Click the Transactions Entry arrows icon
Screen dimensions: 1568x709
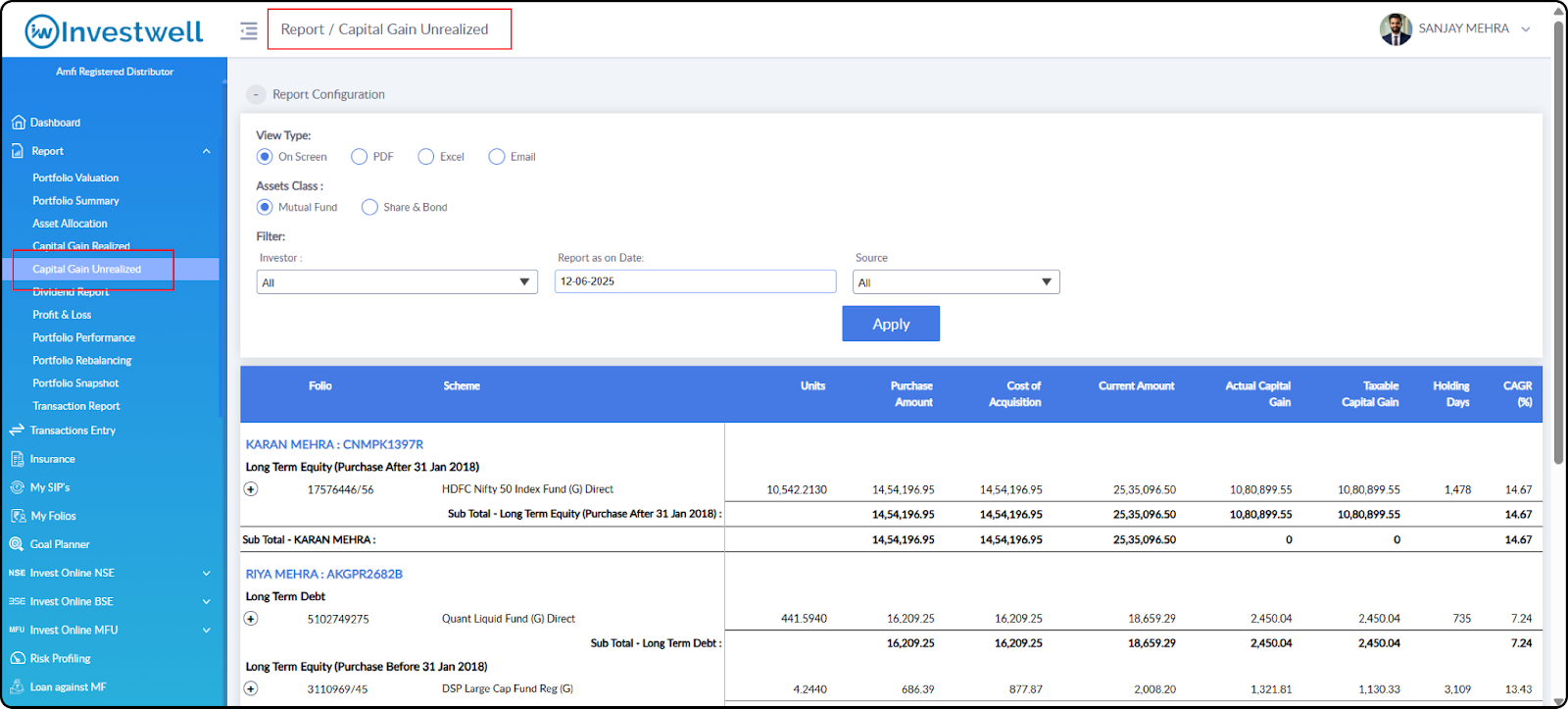17,430
